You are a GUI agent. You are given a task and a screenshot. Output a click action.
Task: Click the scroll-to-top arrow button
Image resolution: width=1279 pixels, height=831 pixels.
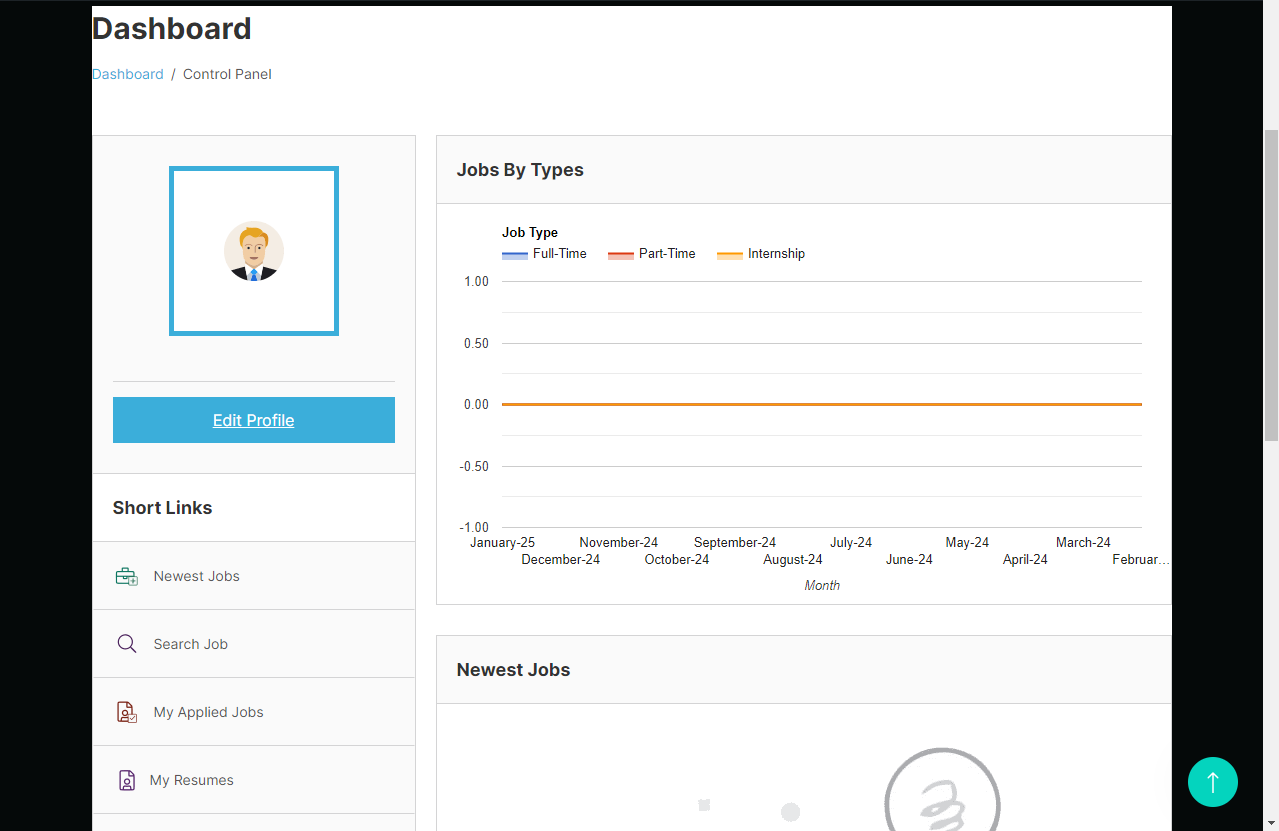tap(1212, 782)
